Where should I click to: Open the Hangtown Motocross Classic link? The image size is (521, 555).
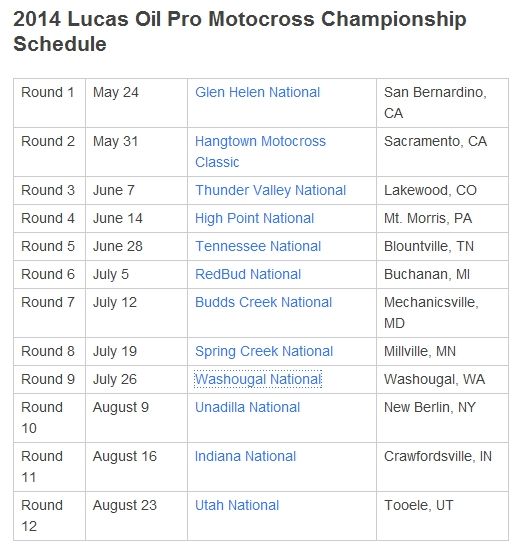pyautogui.click(x=260, y=152)
